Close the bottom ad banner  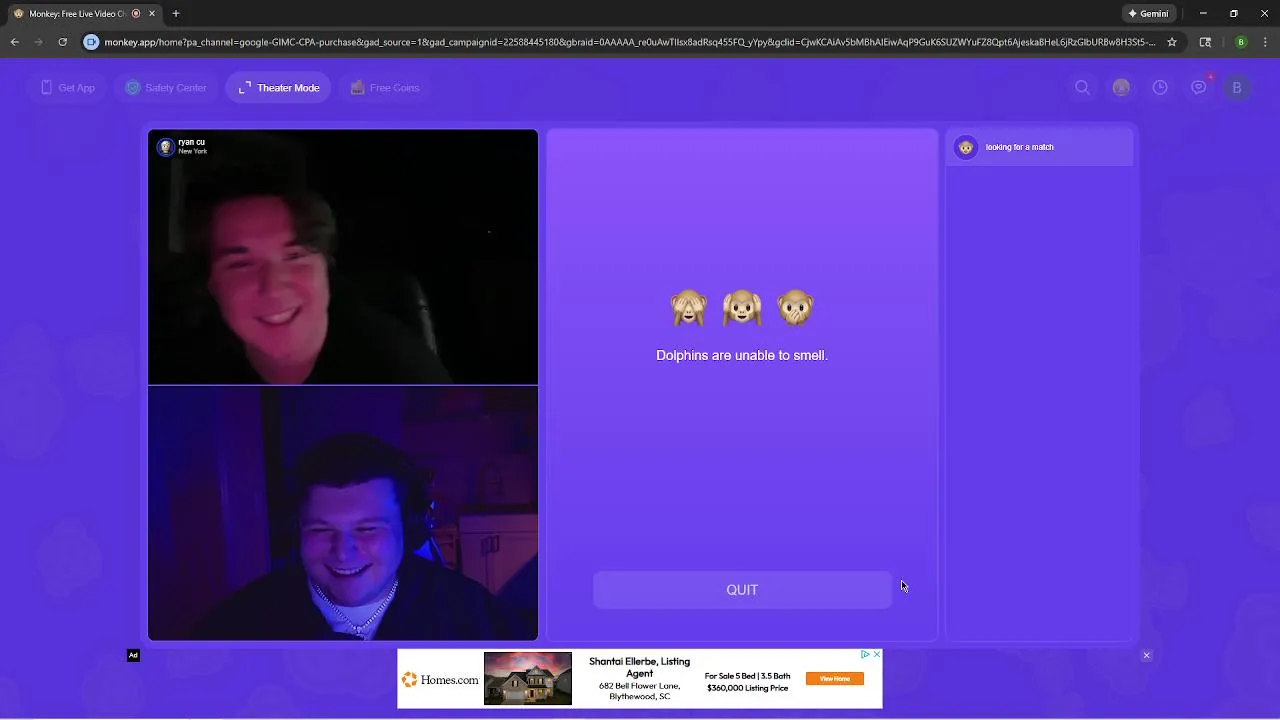[1146, 656]
